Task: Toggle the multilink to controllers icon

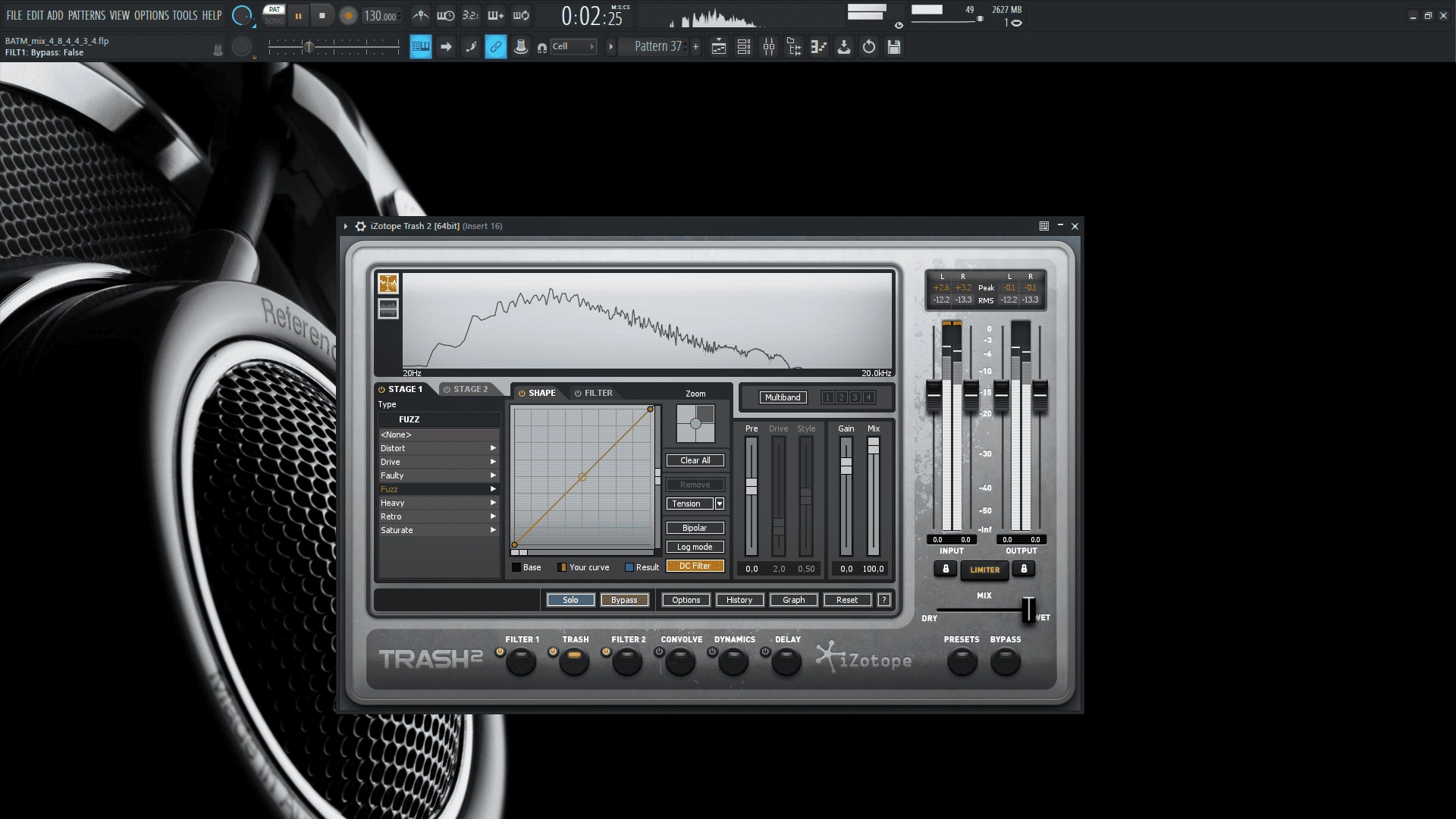Action: coord(496,47)
